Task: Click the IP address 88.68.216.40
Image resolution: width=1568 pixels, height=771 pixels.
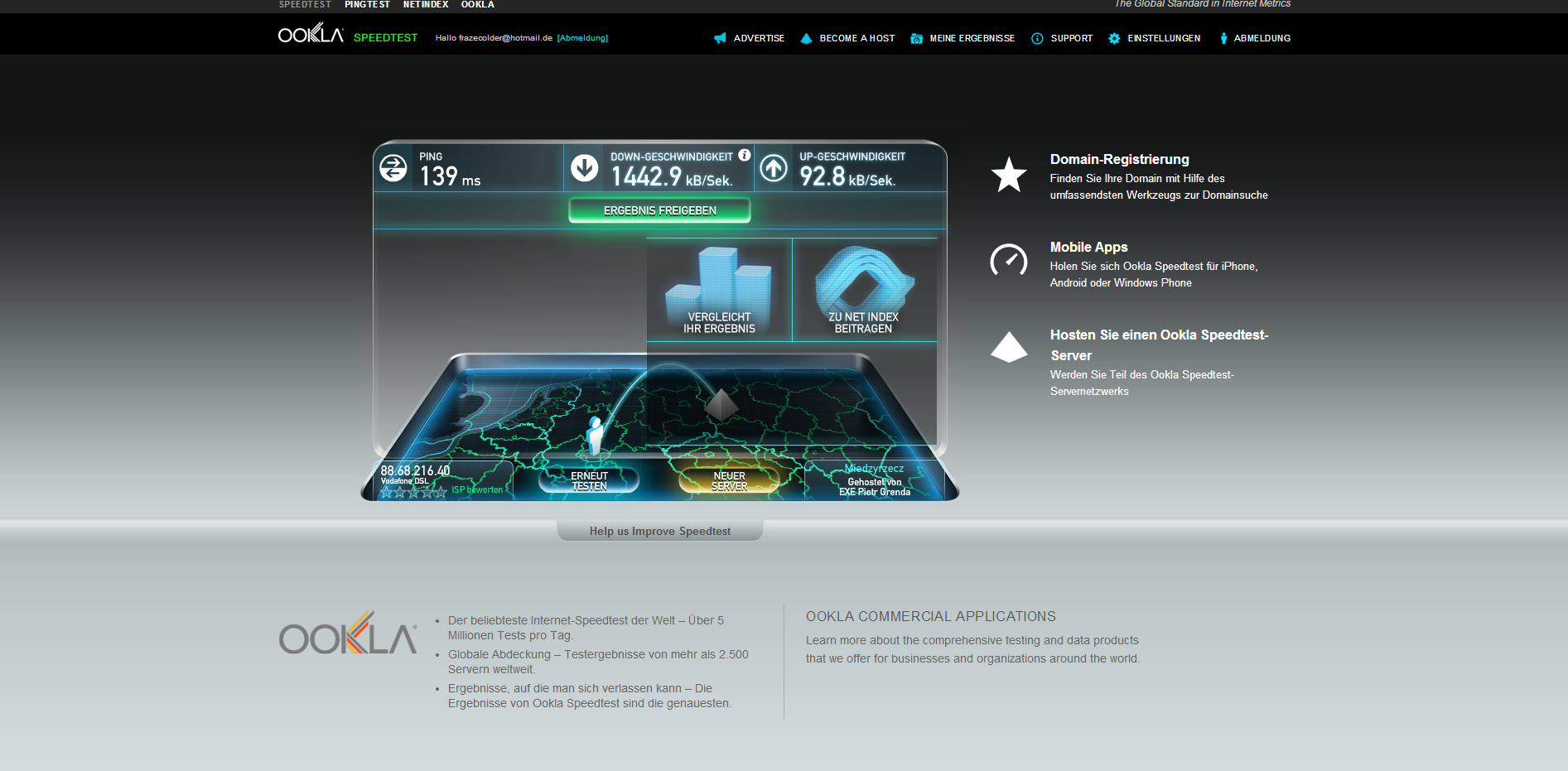Action: tap(415, 470)
